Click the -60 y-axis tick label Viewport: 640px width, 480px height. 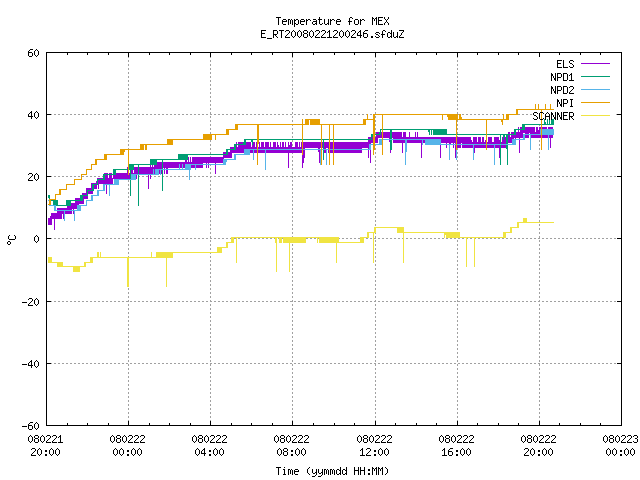pos(31,426)
